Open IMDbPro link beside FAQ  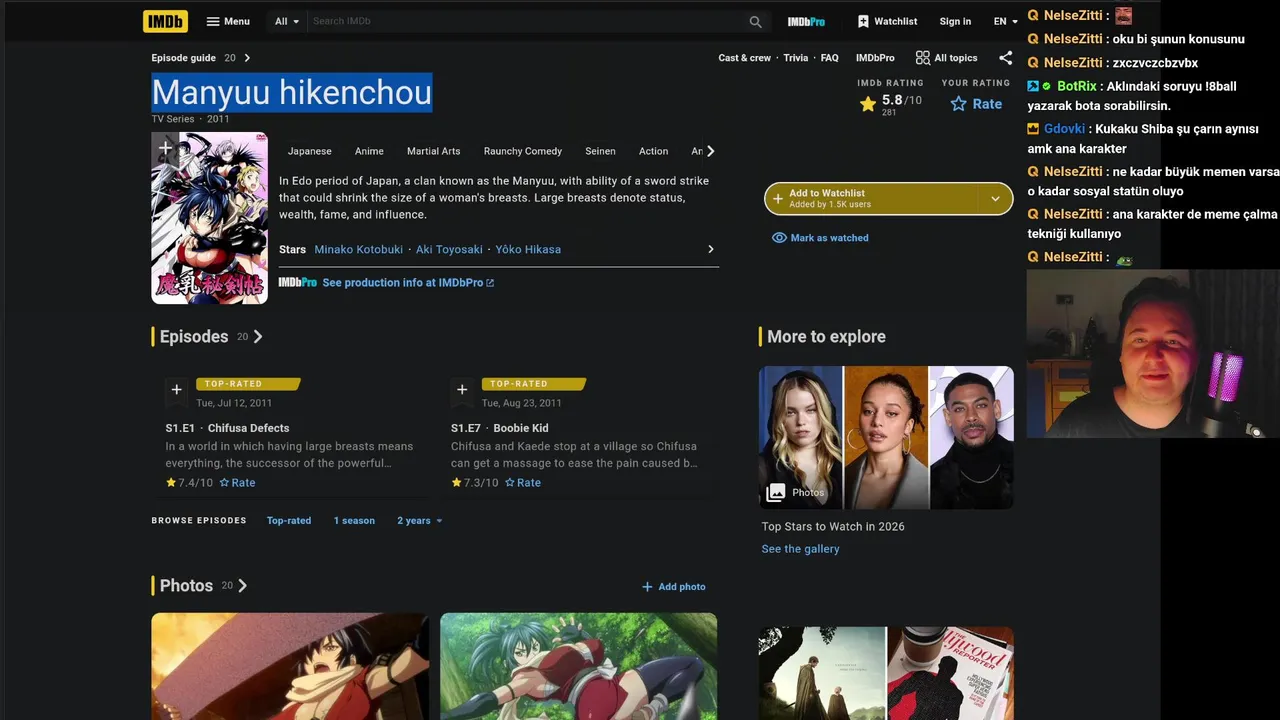point(875,58)
